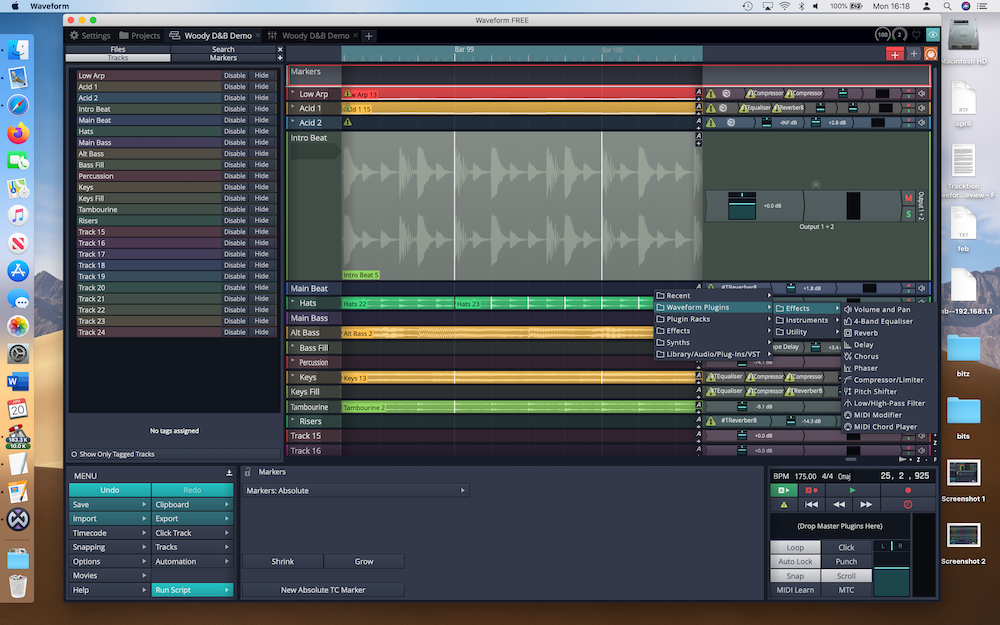Screen dimensions: 1000x625
Task: Toggle the Loop button
Action: point(795,547)
